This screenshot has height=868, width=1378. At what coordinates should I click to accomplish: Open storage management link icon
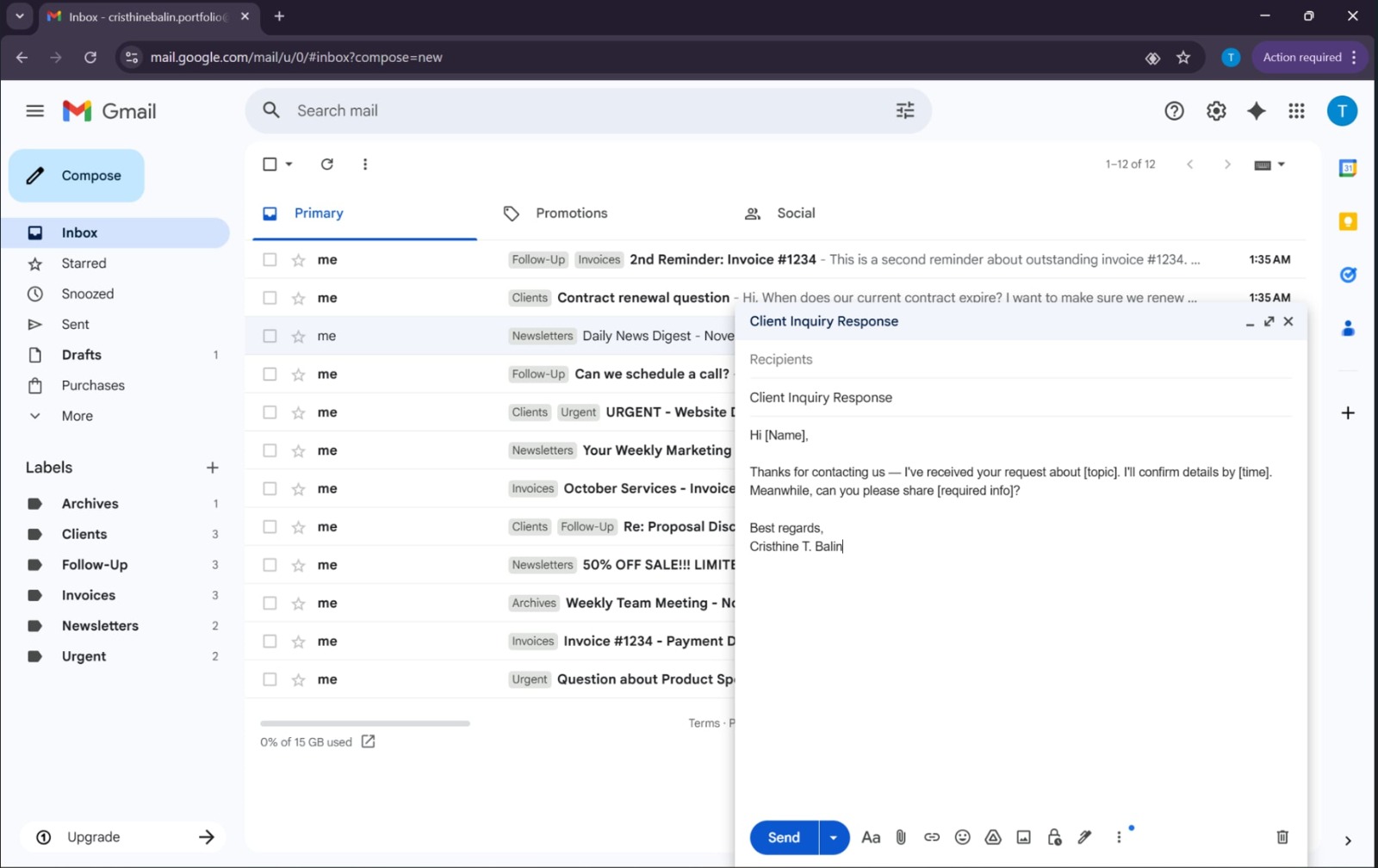(x=368, y=741)
